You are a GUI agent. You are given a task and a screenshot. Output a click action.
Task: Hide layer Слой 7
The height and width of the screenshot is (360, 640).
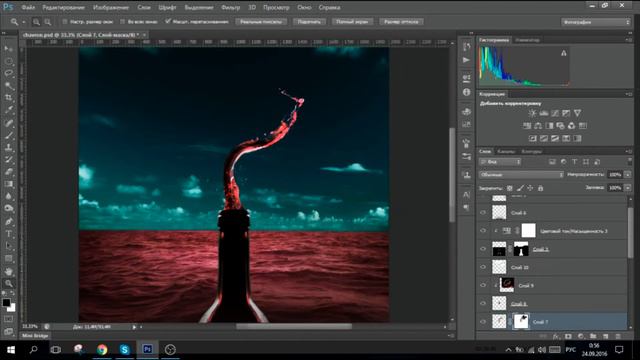click(x=483, y=322)
